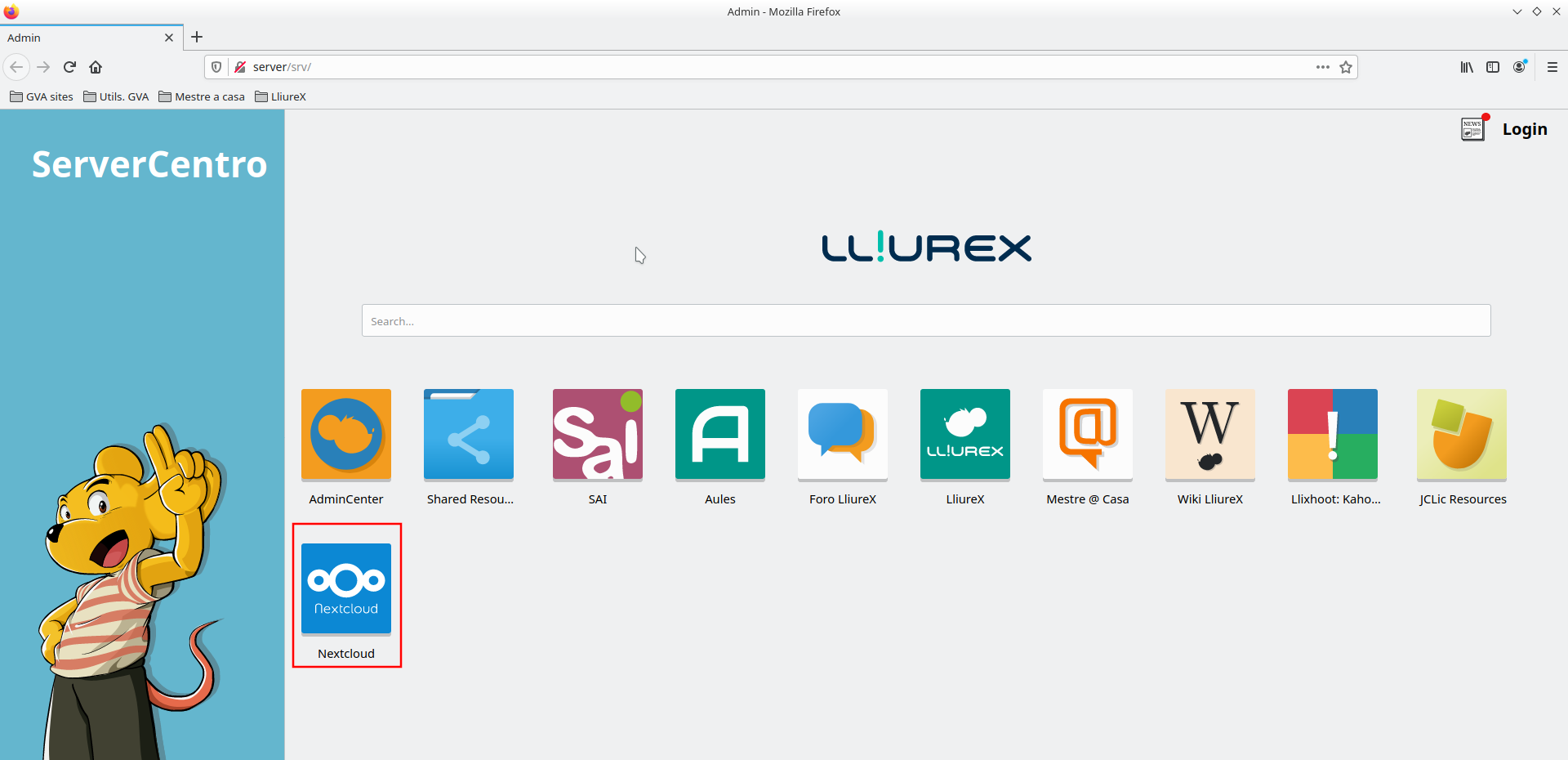Click the news notification icon
This screenshot has width=1568, height=760.
point(1473,129)
